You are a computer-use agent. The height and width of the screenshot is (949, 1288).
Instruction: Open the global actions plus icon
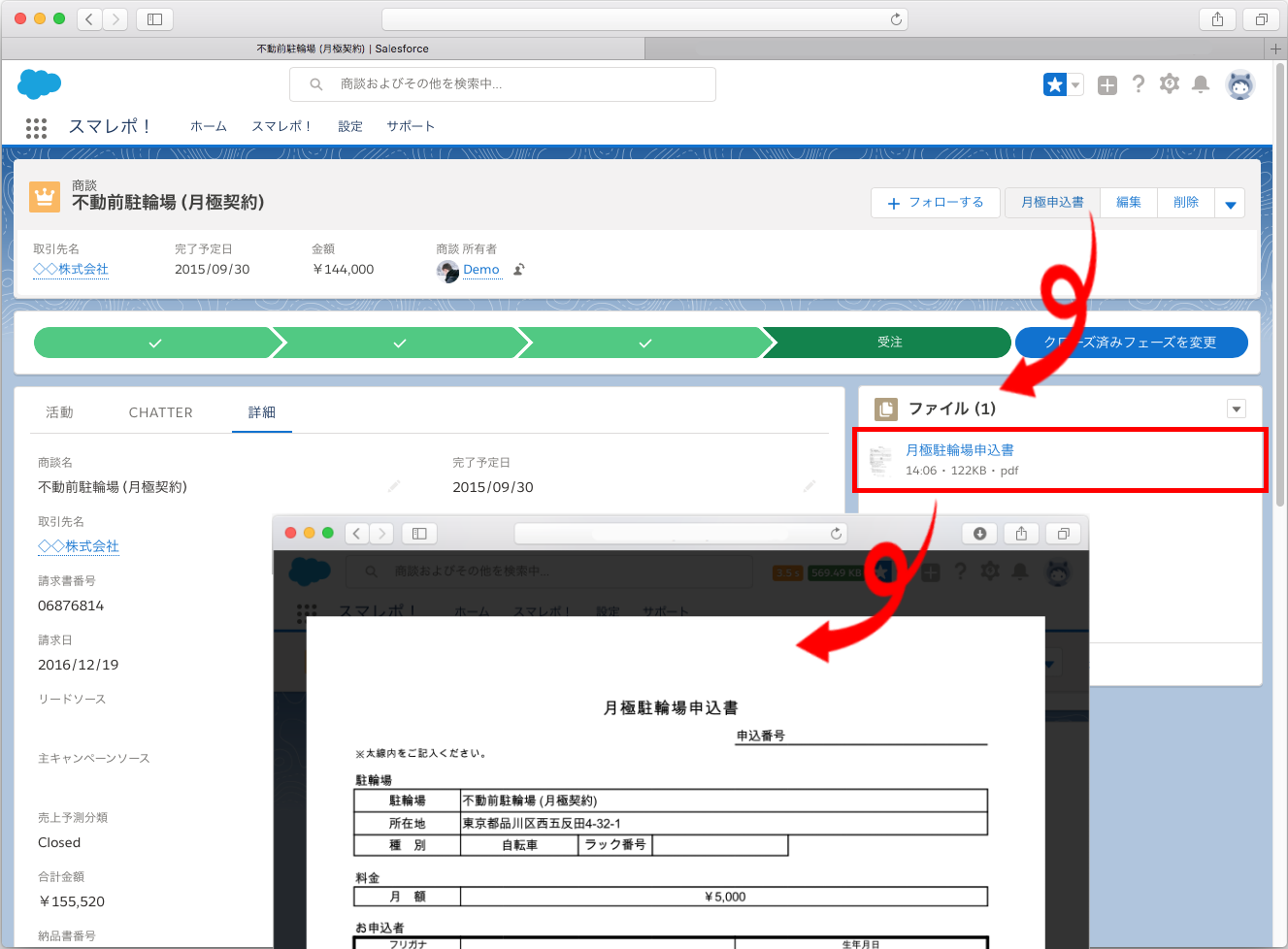tap(1106, 85)
